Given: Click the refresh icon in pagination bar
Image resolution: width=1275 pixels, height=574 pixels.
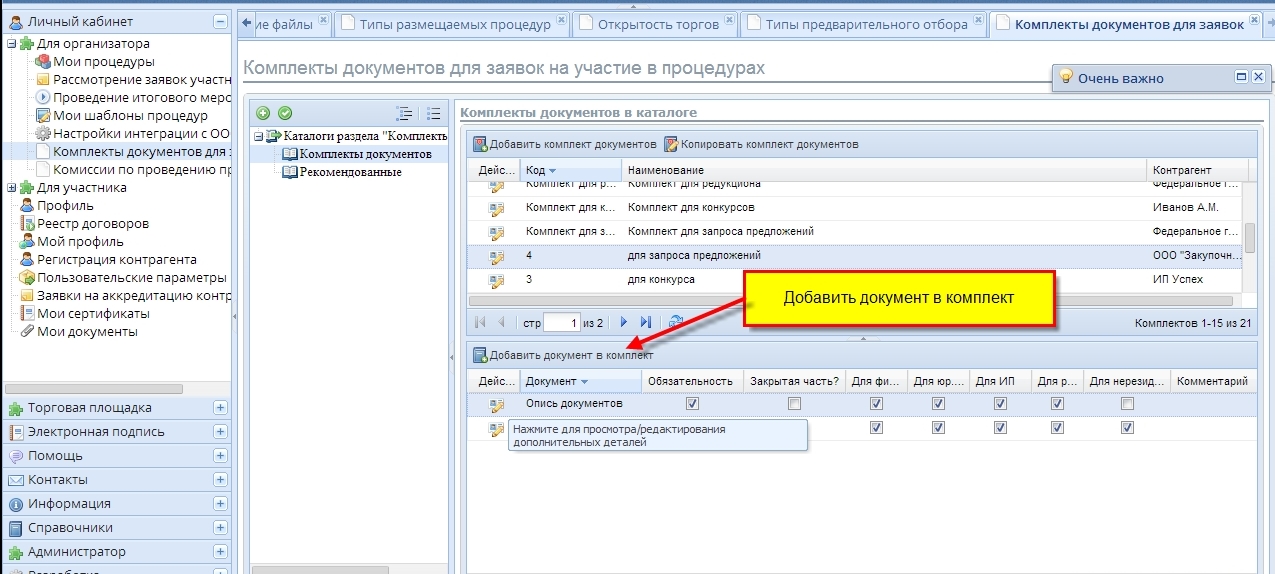Looking at the screenshot, I should pos(676,322).
